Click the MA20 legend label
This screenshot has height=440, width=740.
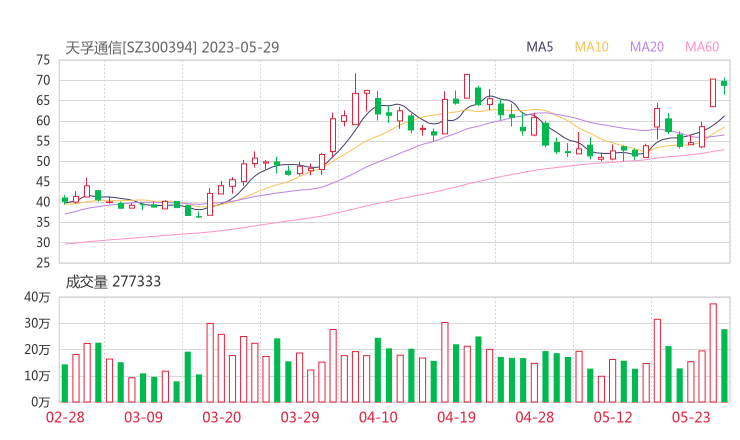tap(647, 47)
